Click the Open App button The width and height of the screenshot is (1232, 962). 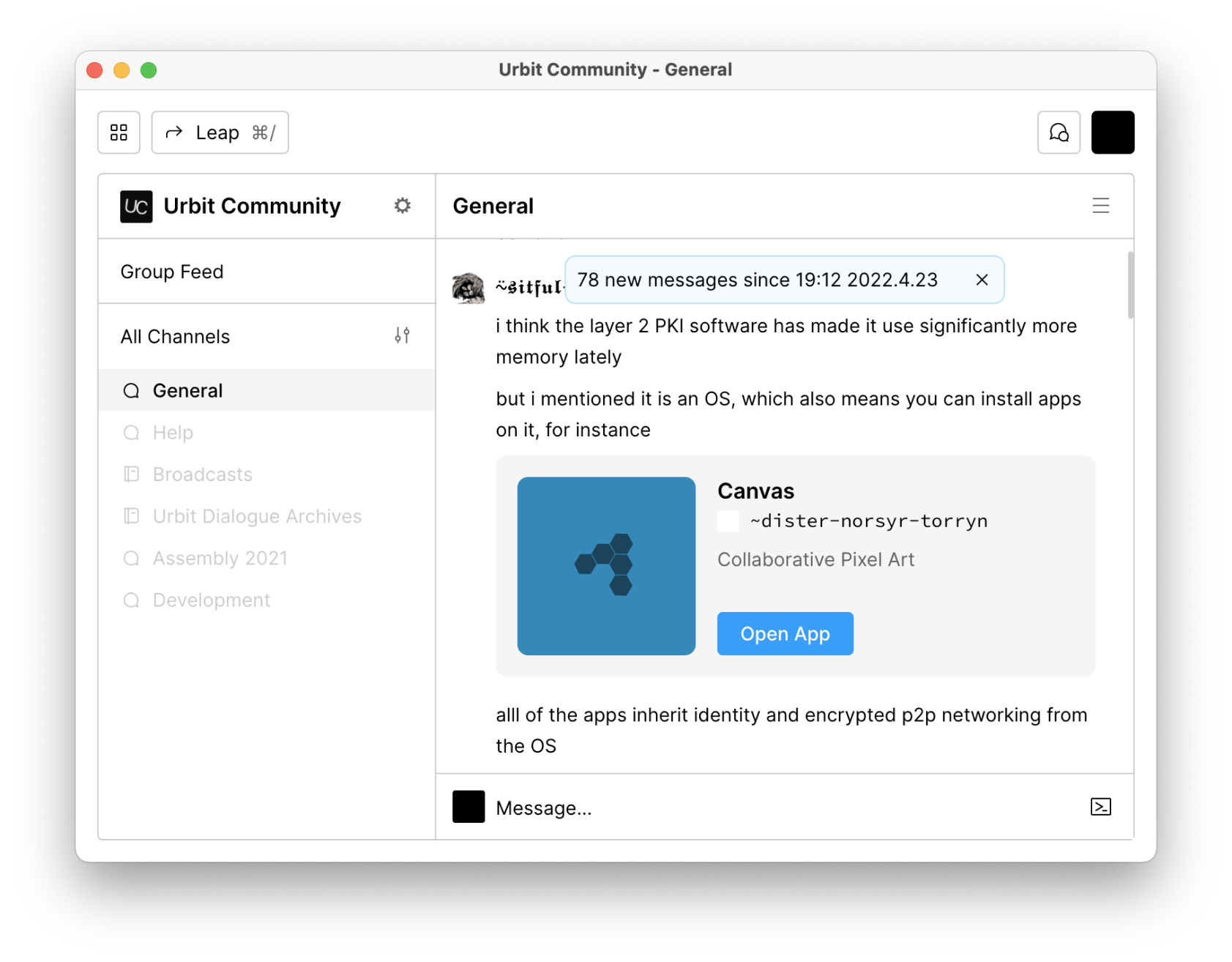coord(785,633)
